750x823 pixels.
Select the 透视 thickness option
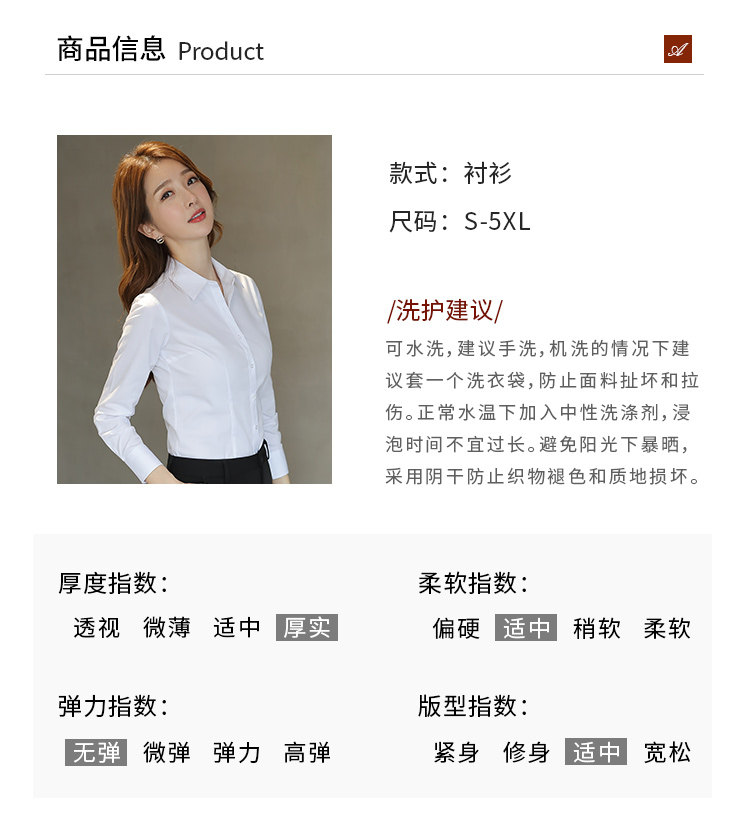tap(97, 627)
